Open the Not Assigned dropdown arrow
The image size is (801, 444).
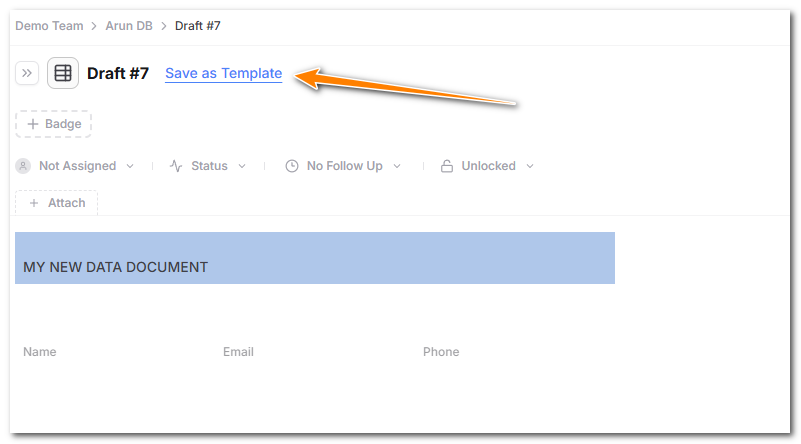click(x=130, y=166)
